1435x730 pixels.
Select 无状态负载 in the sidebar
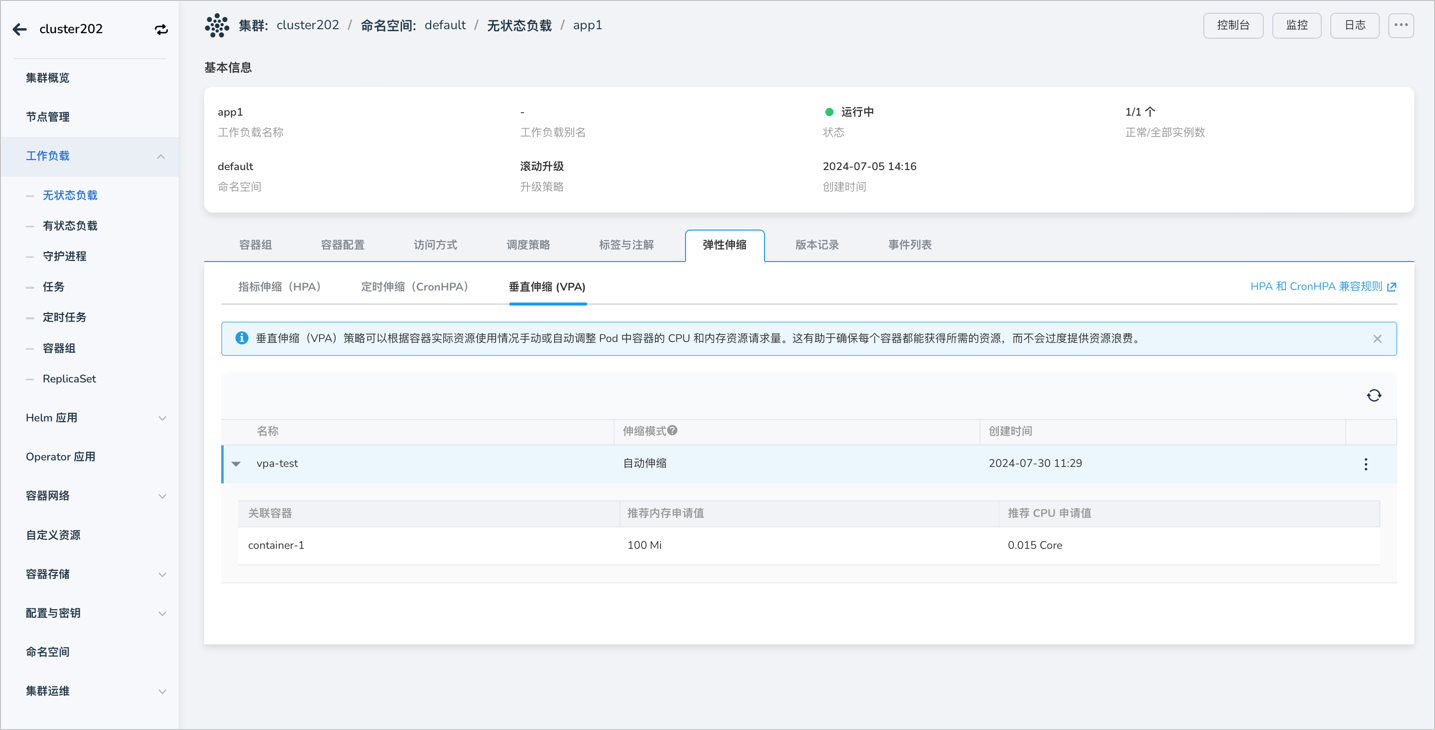(x=70, y=196)
